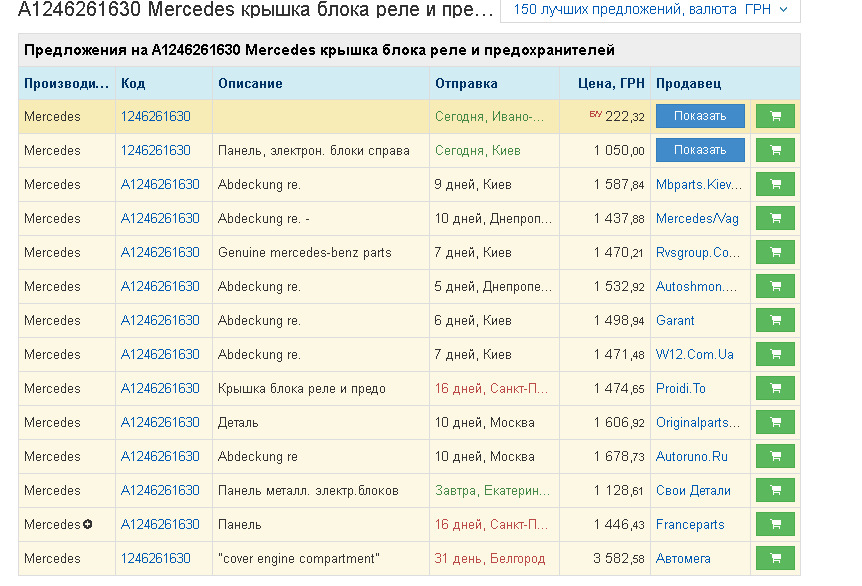The height and width of the screenshot is (586, 862).
Task: Add the Autoshmon offer to cart
Action: click(x=775, y=286)
